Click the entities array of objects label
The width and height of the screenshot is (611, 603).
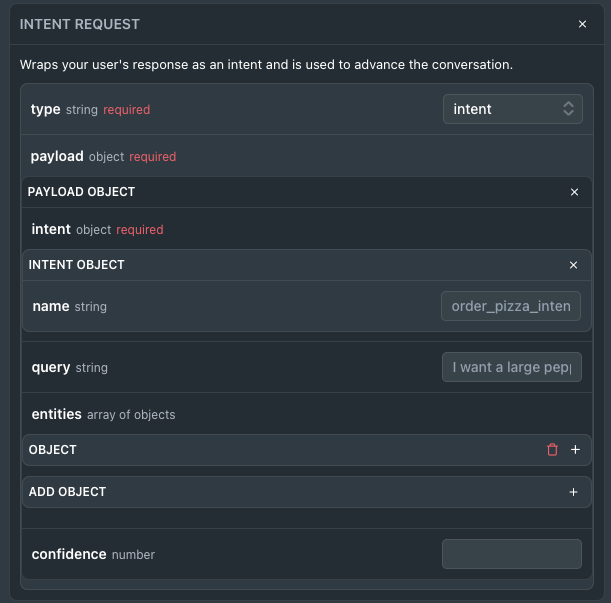pyautogui.click(x=103, y=414)
